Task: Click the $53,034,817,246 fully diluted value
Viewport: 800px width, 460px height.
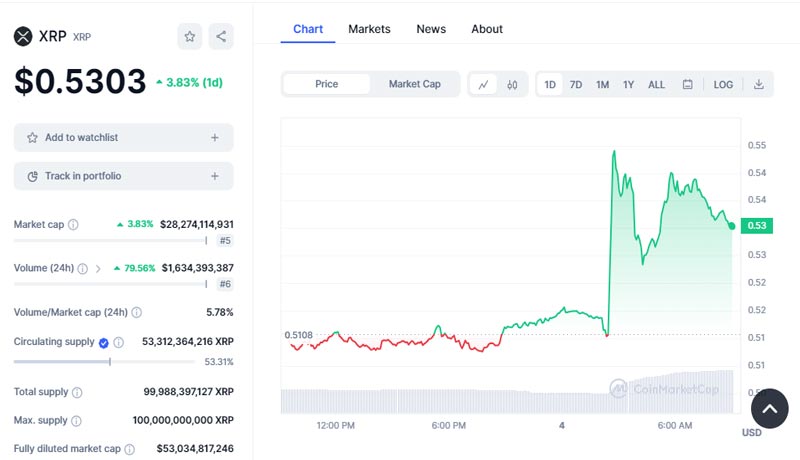Action: pos(195,449)
